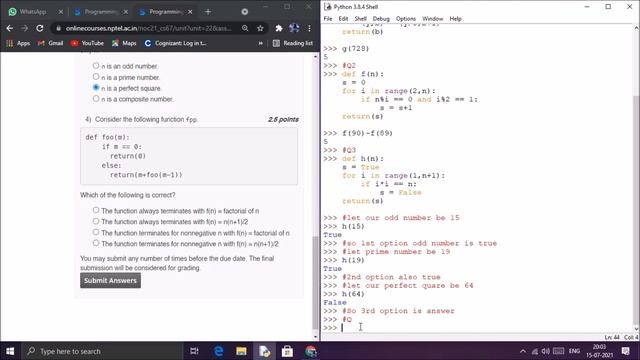Show hidden system tray icons
The image size is (640, 360).
pyautogui.click(x=523, y=351)
